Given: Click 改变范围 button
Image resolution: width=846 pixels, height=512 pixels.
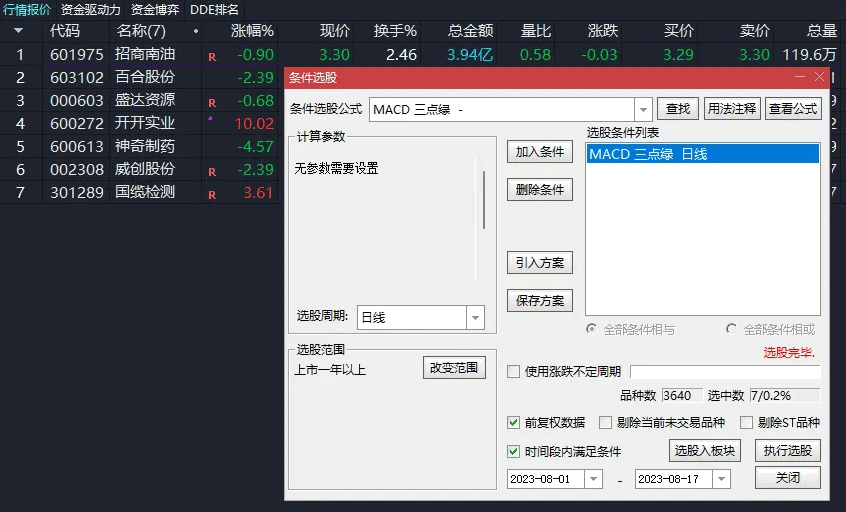Looking at the screenshot, I should (x=454, y=368).
